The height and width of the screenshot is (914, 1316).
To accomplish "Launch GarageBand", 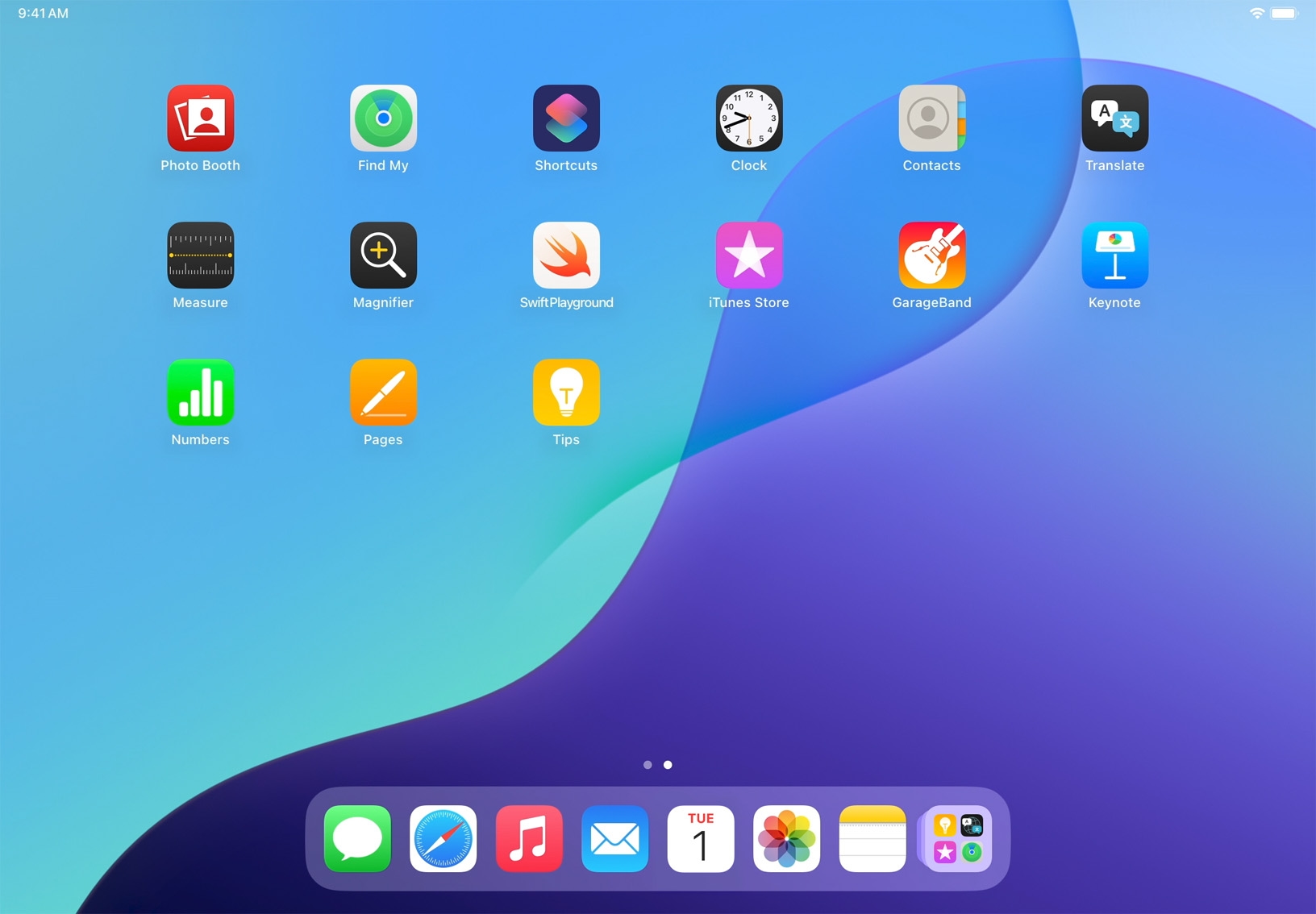I will pos(931,256).
